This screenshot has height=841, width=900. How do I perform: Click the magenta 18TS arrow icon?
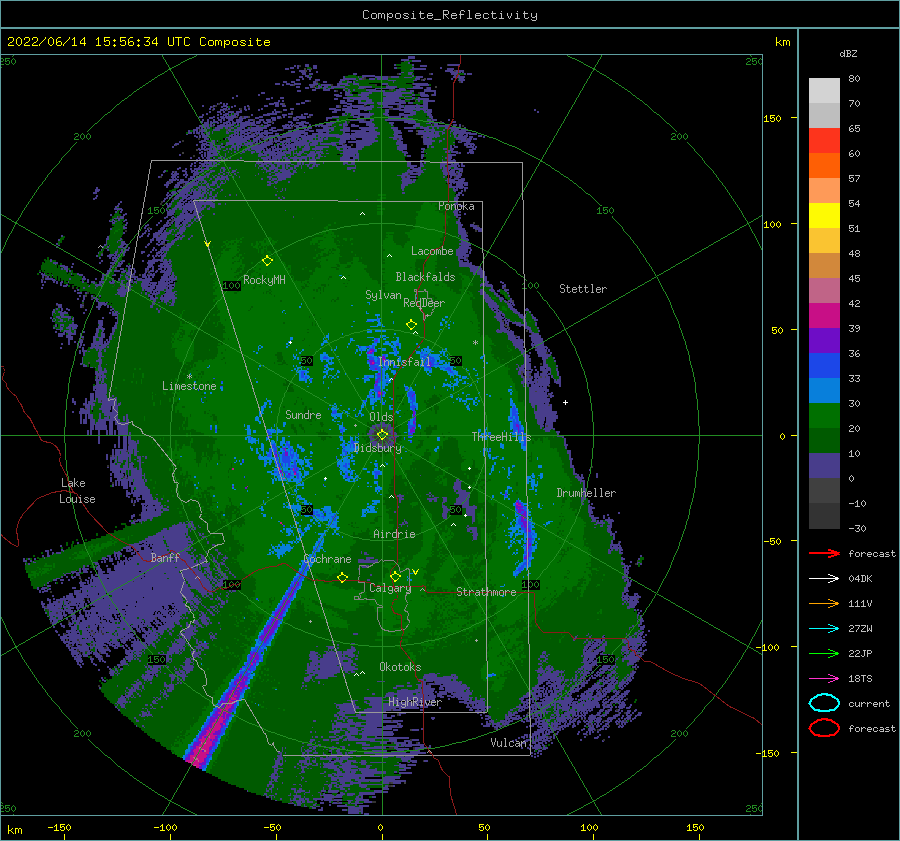click(824, 678)
